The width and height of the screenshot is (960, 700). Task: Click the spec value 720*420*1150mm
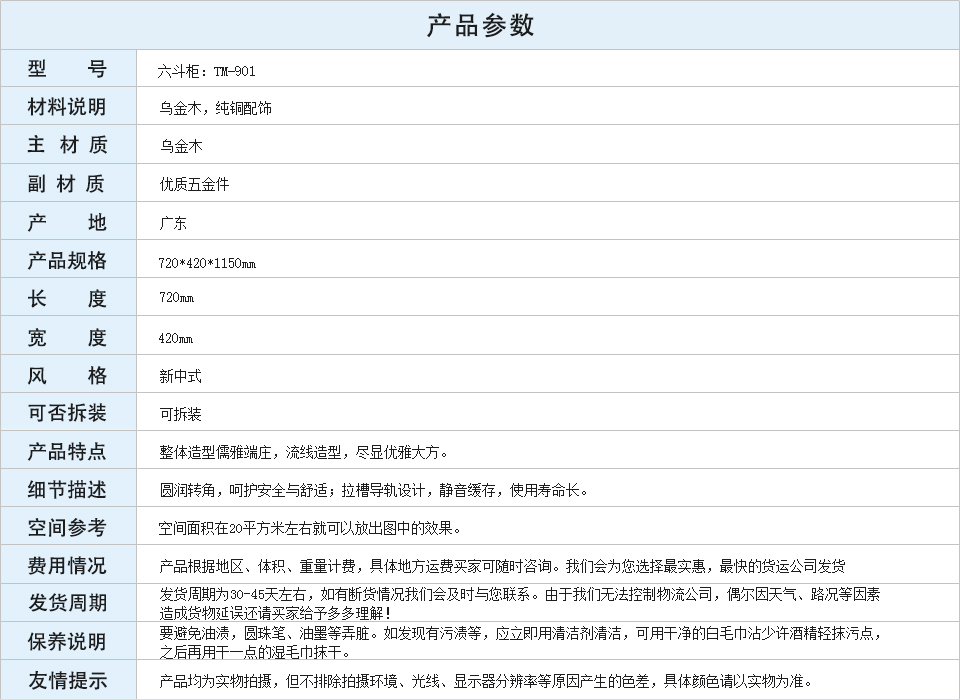[x=207, y=263]
